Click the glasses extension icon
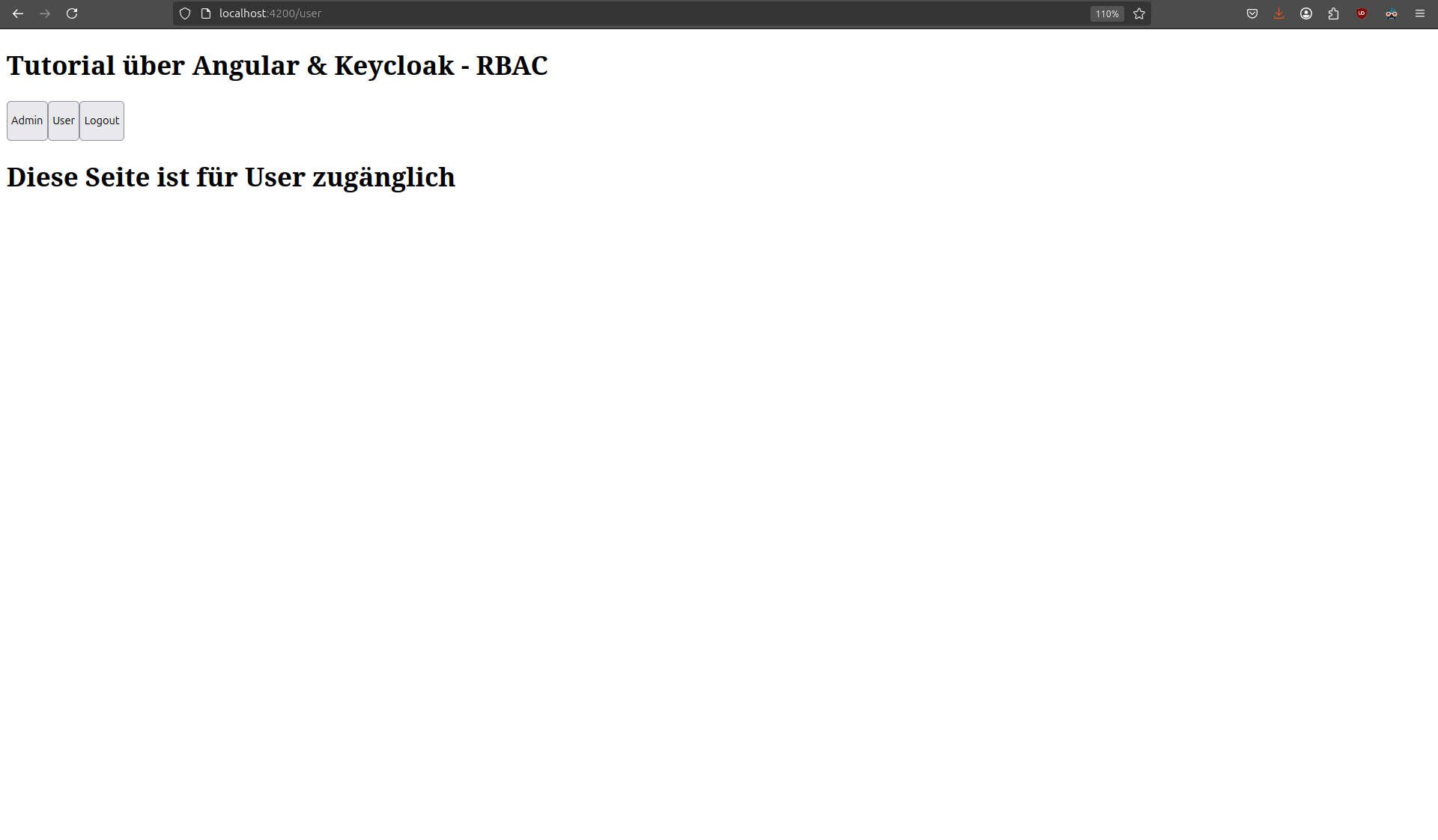This screenshot has width=1438, height=840. [x=1392, y=13]
